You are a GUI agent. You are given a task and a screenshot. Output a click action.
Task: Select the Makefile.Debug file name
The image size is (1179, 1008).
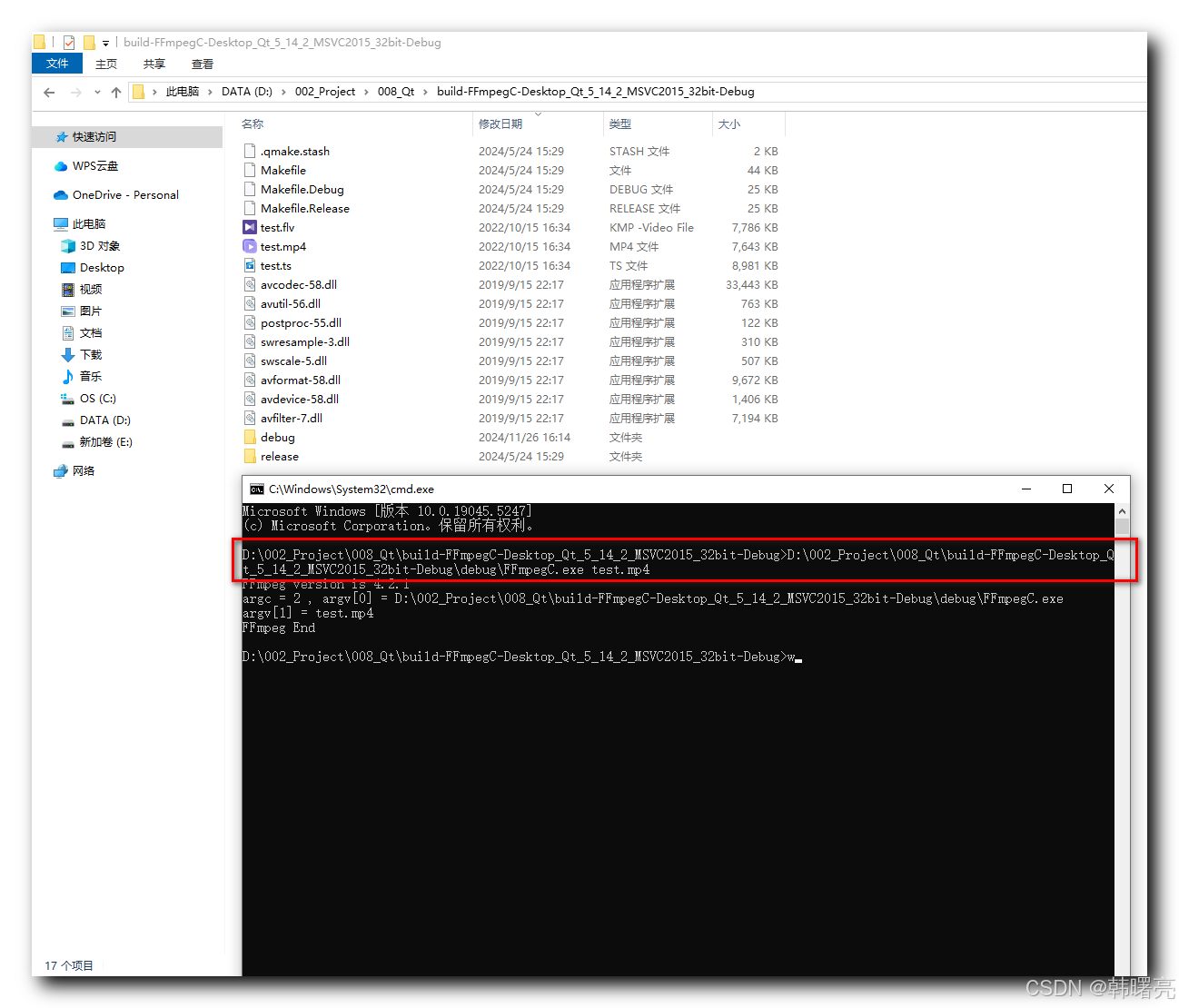(x=302, y=189)
